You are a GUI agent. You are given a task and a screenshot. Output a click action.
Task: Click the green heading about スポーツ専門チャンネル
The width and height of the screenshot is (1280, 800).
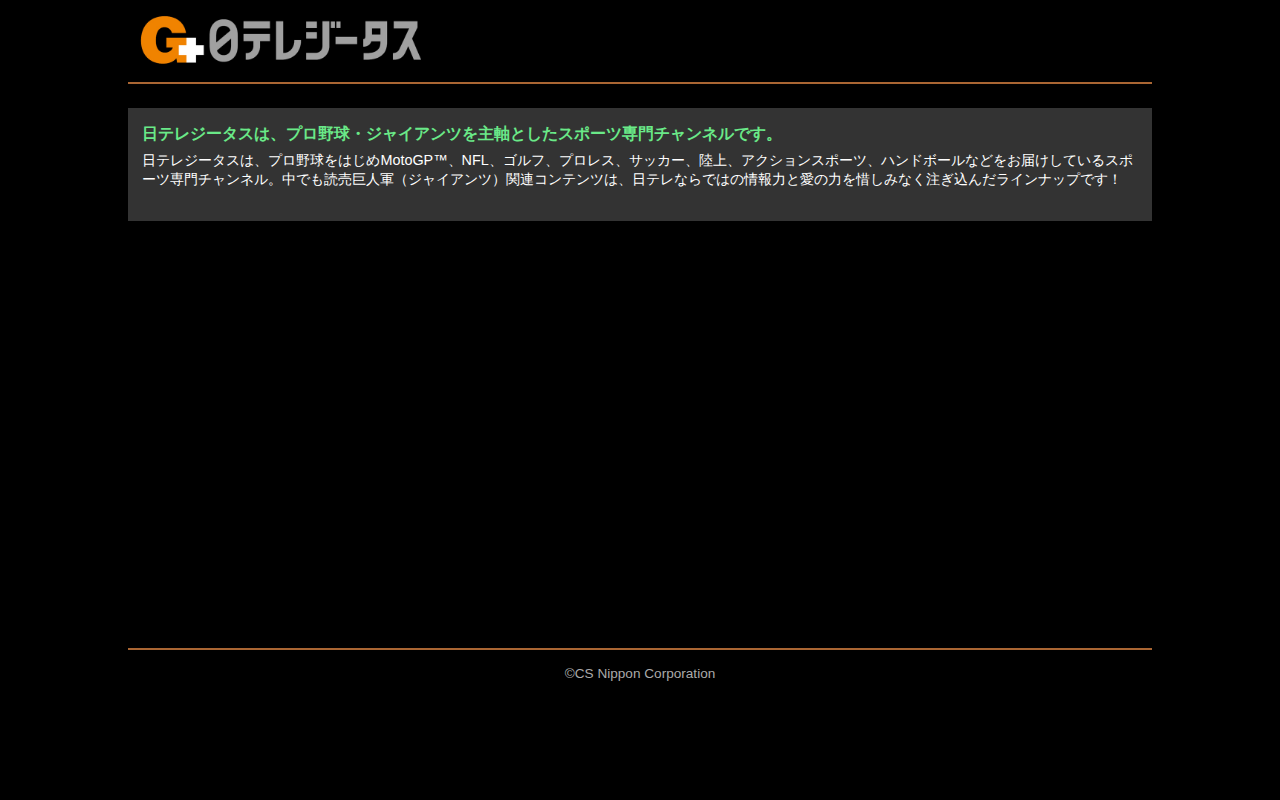(x=460, y=134)
